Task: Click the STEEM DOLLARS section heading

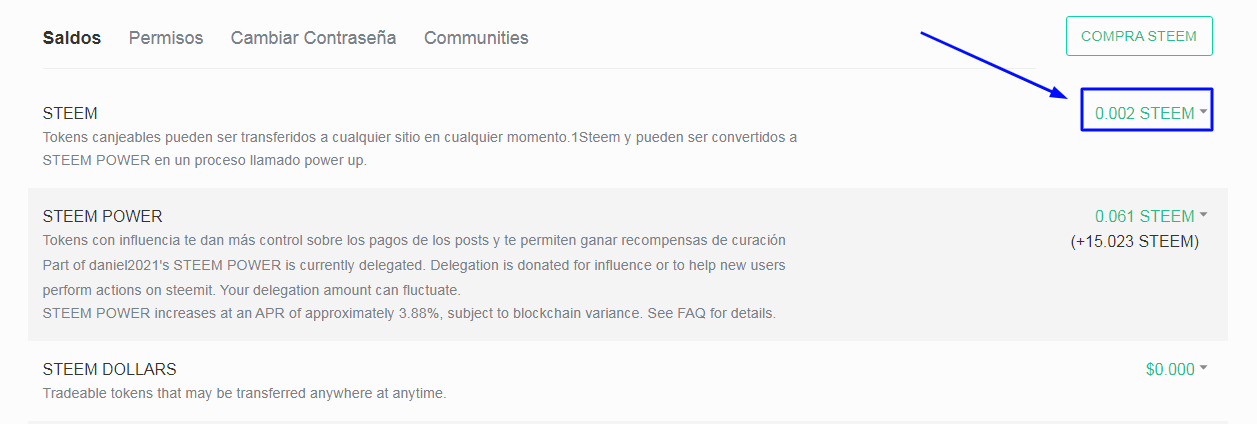Action: tap(109, 369)
